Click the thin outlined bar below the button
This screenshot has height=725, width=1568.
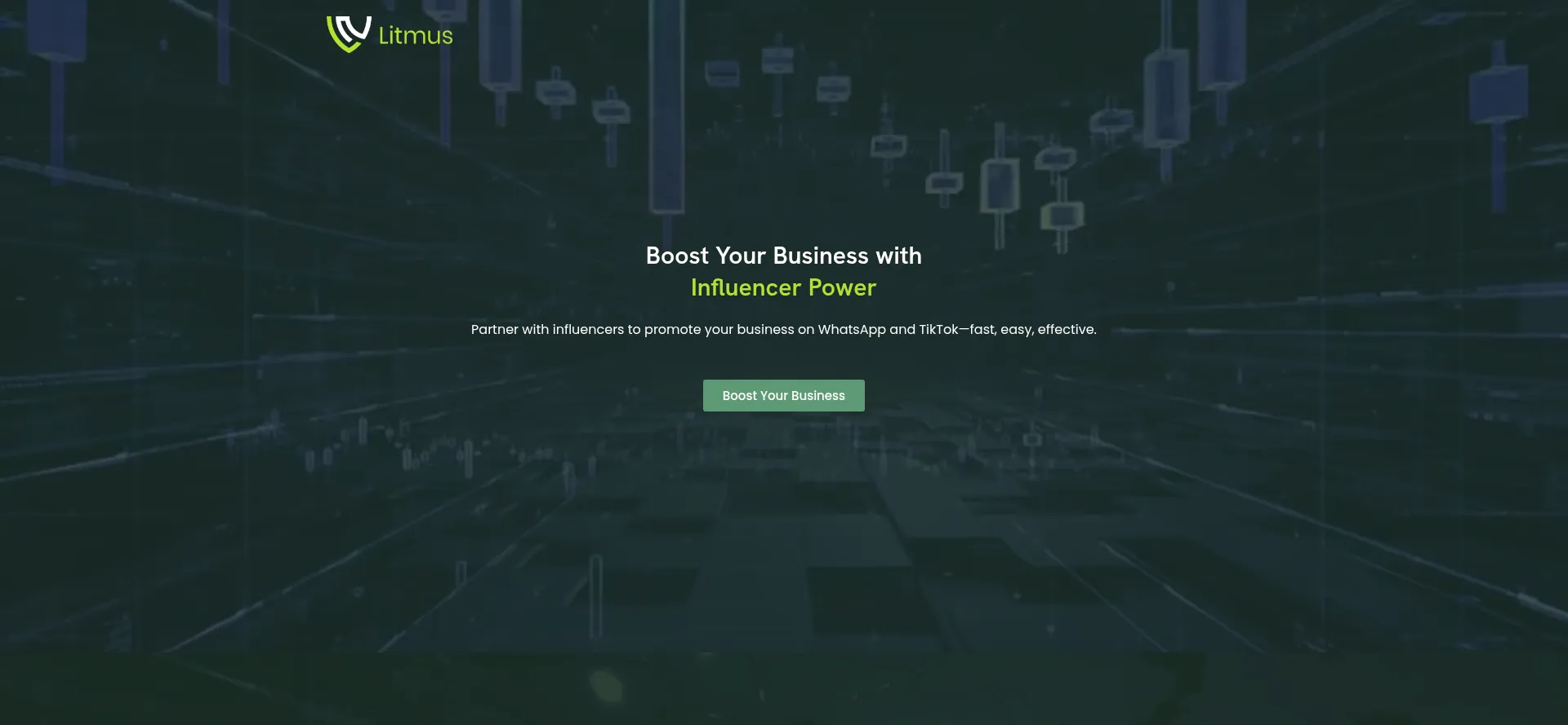pyautogui.click(x=596, y=596)
